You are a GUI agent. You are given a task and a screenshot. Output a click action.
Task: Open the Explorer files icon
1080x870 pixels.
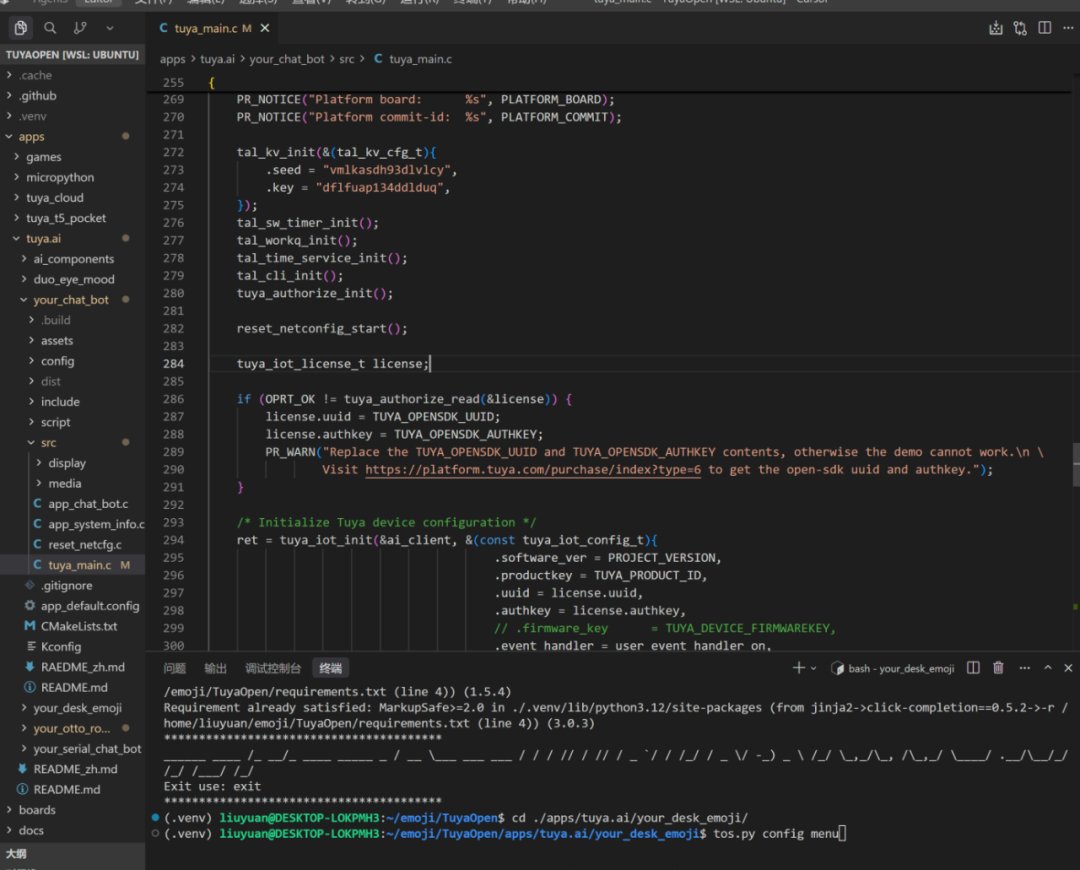point(21,28)
